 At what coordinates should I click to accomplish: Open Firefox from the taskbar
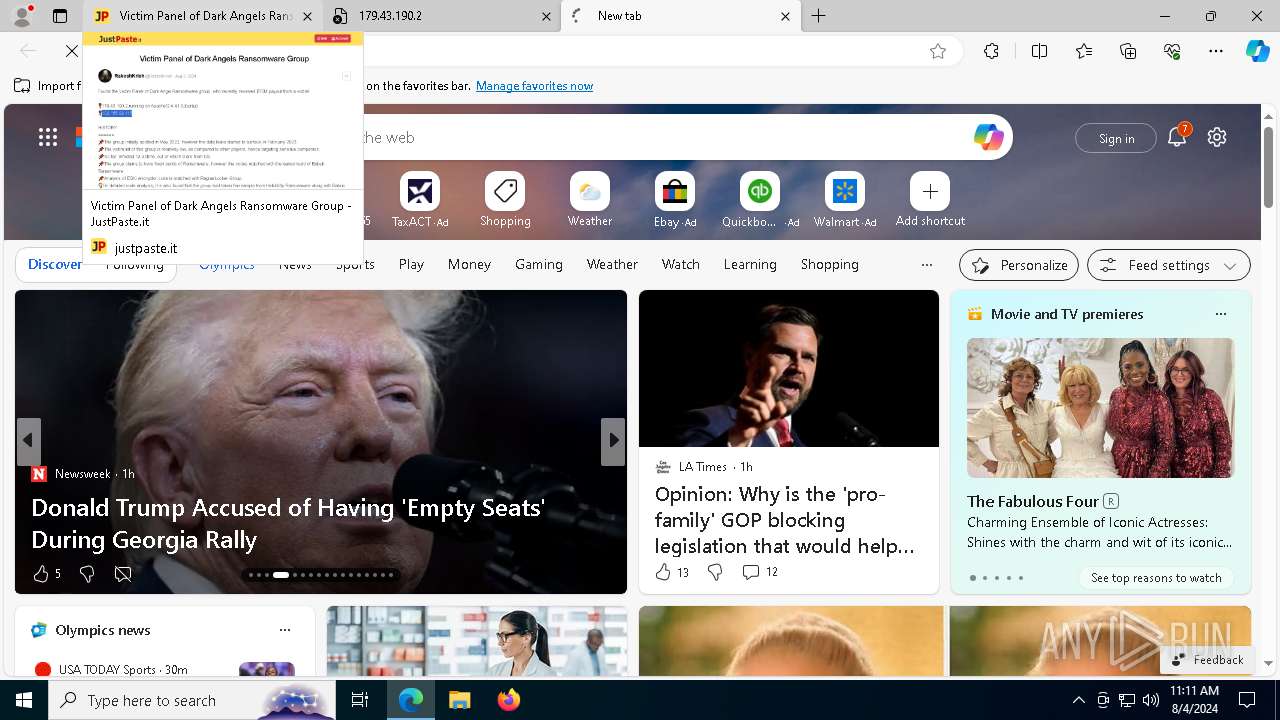pos(509,700)
